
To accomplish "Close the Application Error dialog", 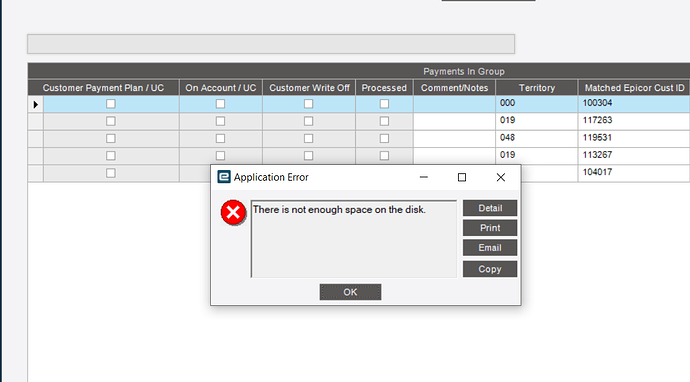I will 501,177.
